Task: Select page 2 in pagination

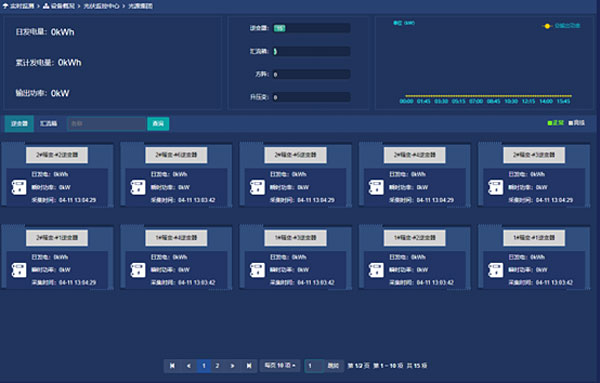Action: tap(217, 366)
